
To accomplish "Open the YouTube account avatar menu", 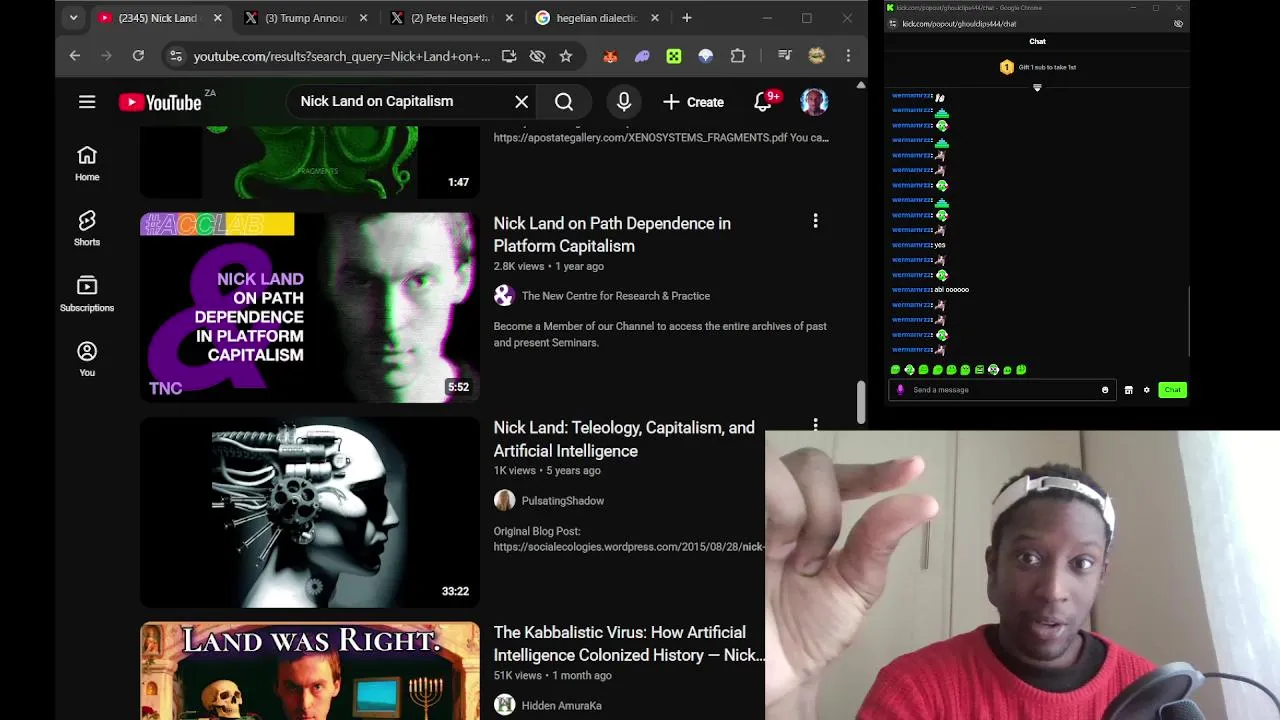I will coord(814,102).
